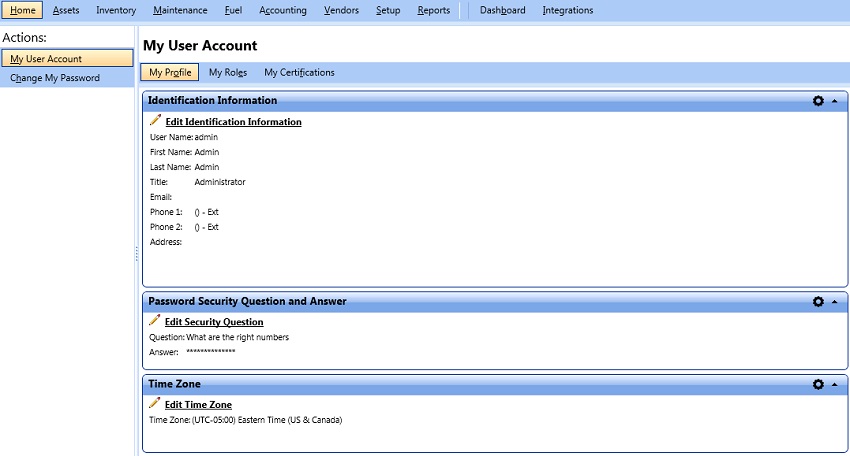The height and width of the screenshot is (456, 850).
Task: Click the 'Actions:' sidebar heading
Action: click(24, 37)
